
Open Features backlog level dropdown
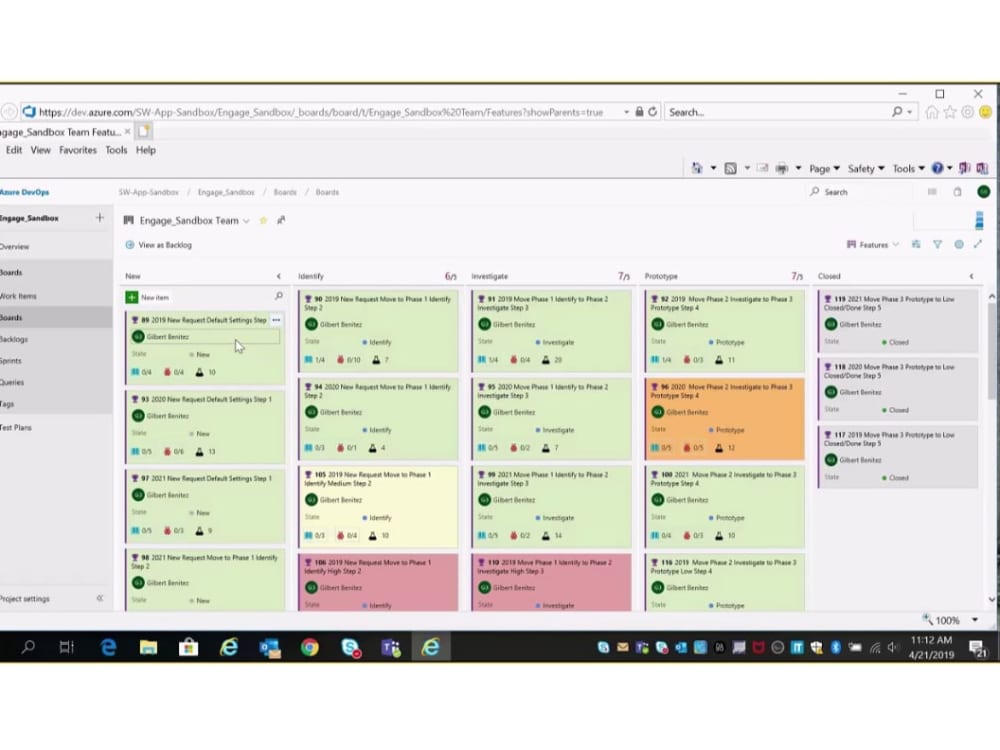pyautogui.click(x=872, y=244)
